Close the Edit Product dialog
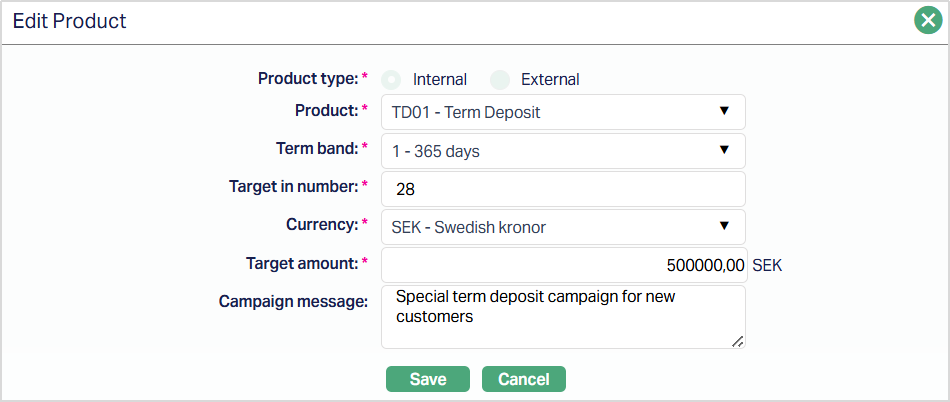 pos(928,20)
